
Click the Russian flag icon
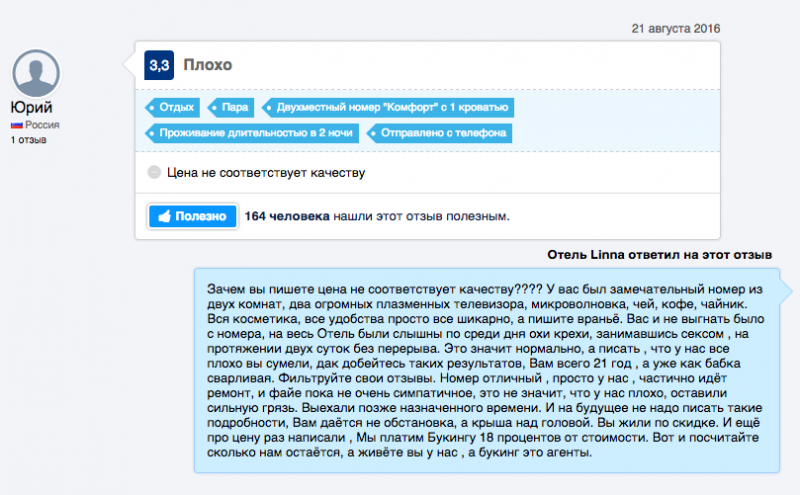(16, 125)
